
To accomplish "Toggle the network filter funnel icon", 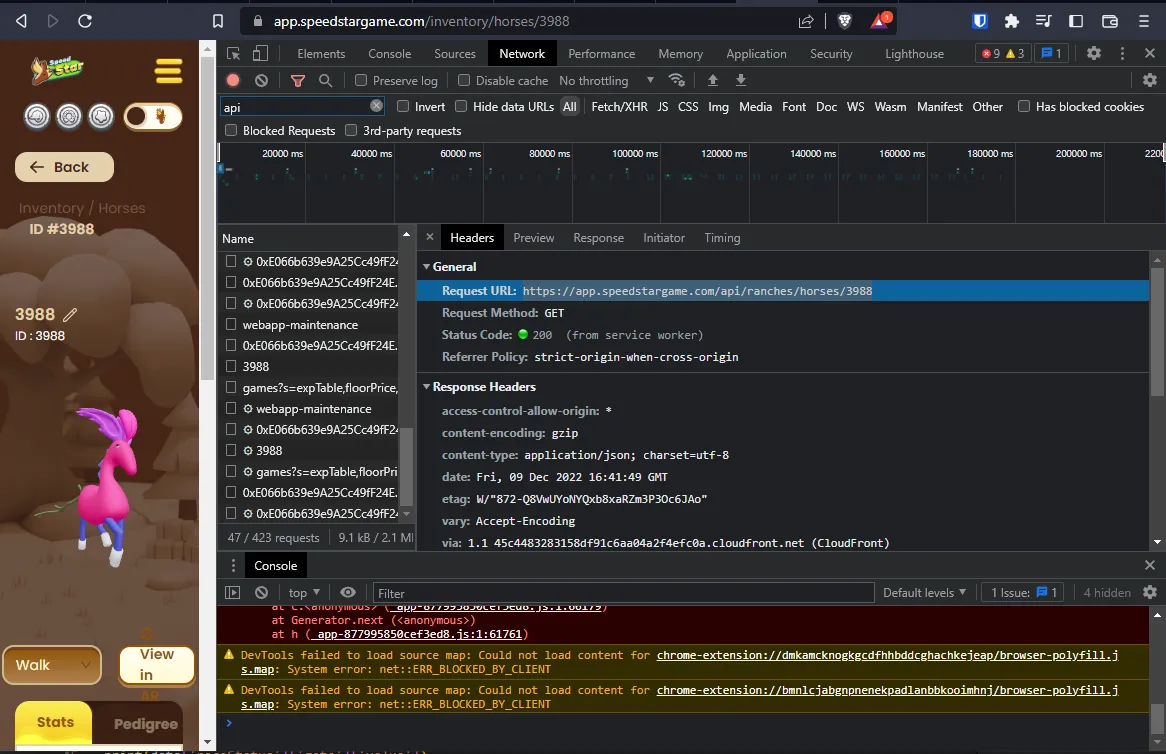I will click(298, 80).
